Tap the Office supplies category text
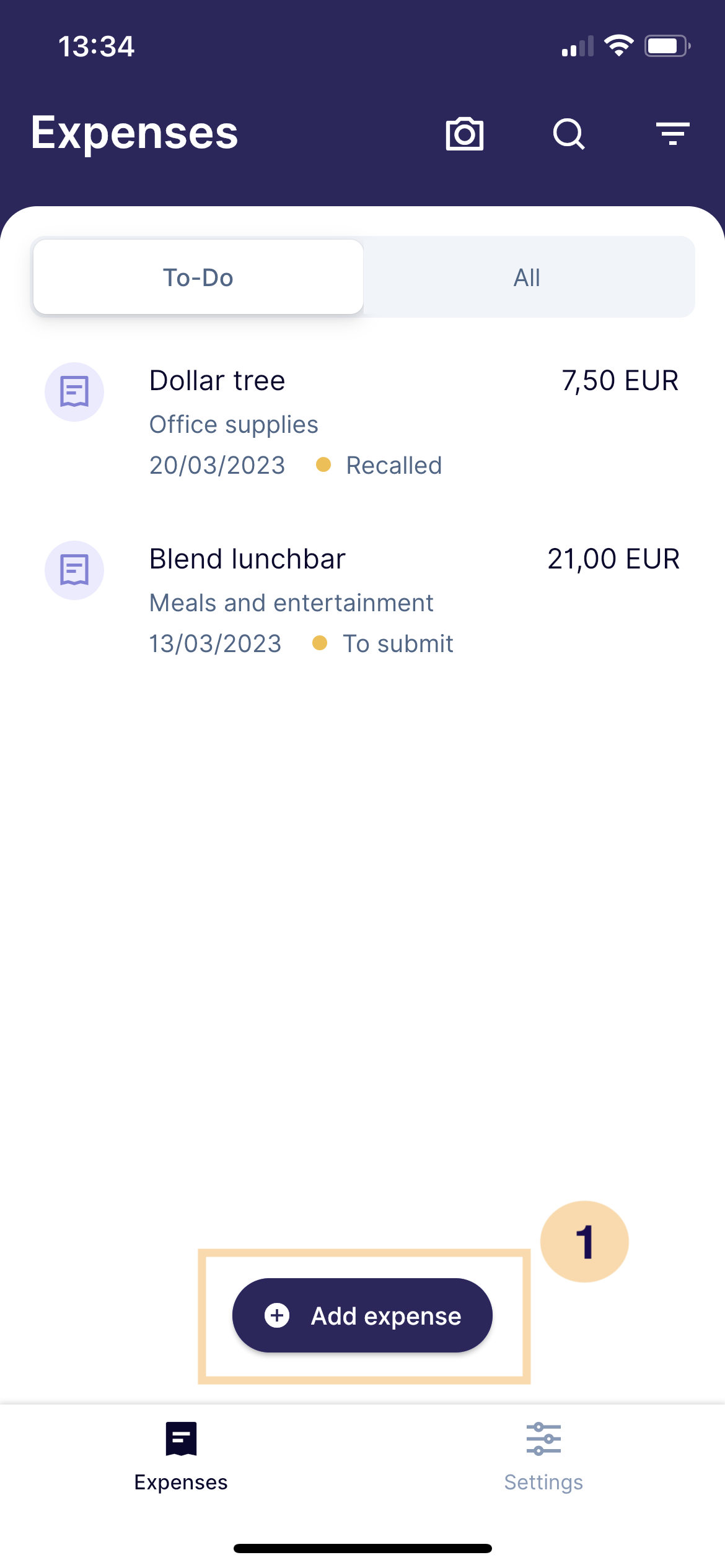 pyautogui.click(x=234, y=425)
